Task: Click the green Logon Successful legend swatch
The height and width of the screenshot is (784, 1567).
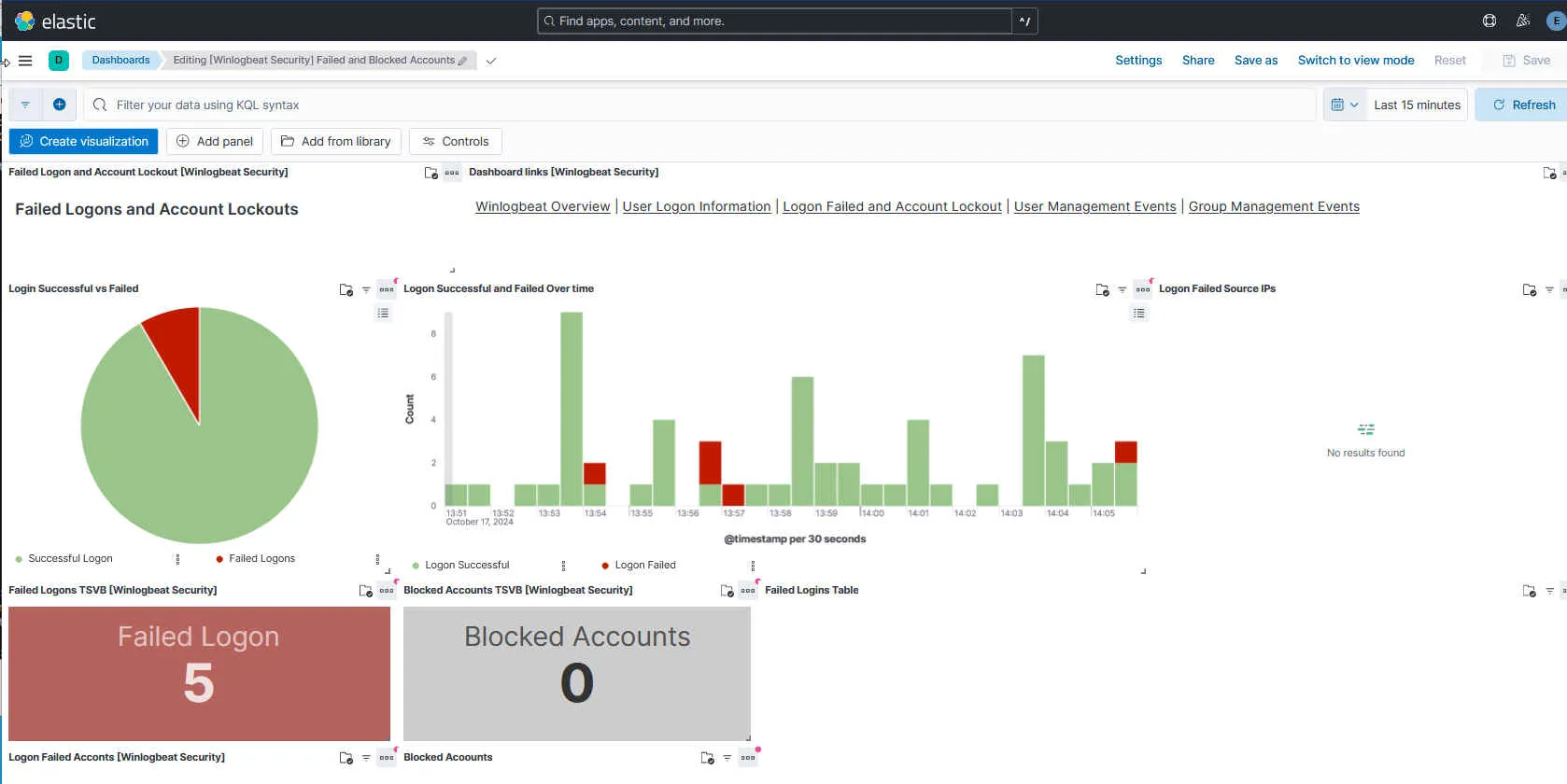Action: 416,566
